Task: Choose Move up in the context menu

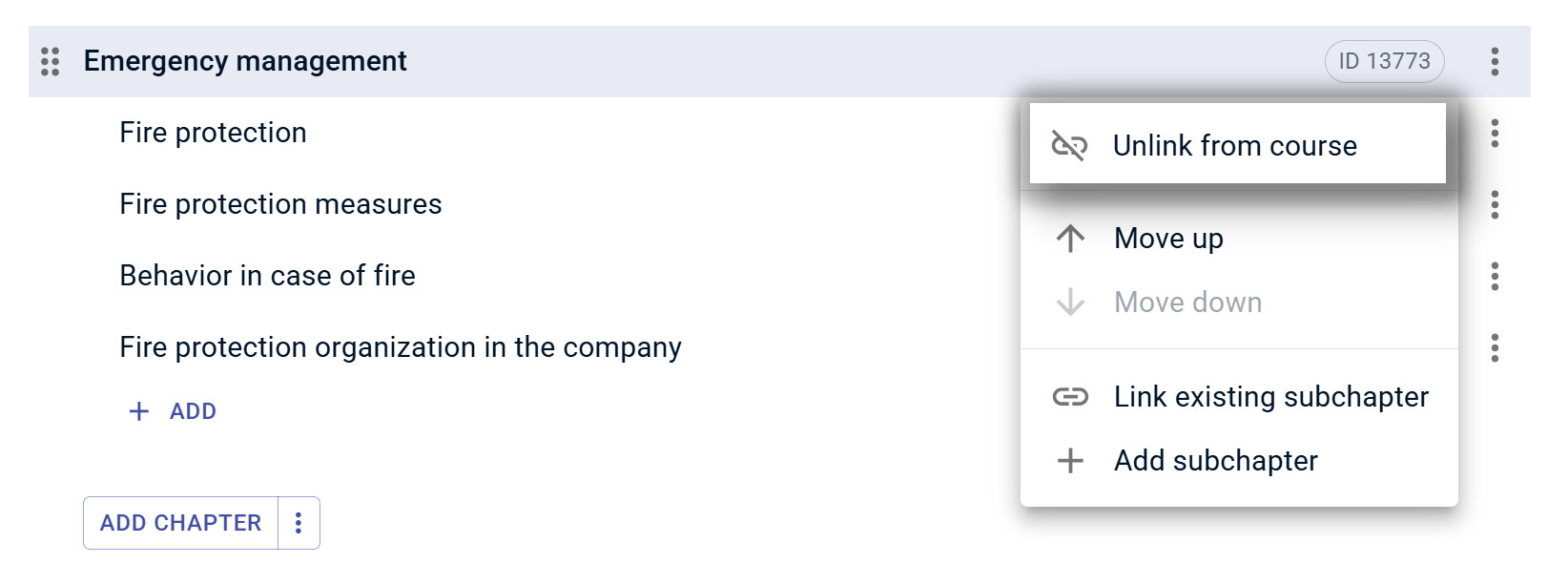Action: pyautogui.click(x=1167, y=238)
